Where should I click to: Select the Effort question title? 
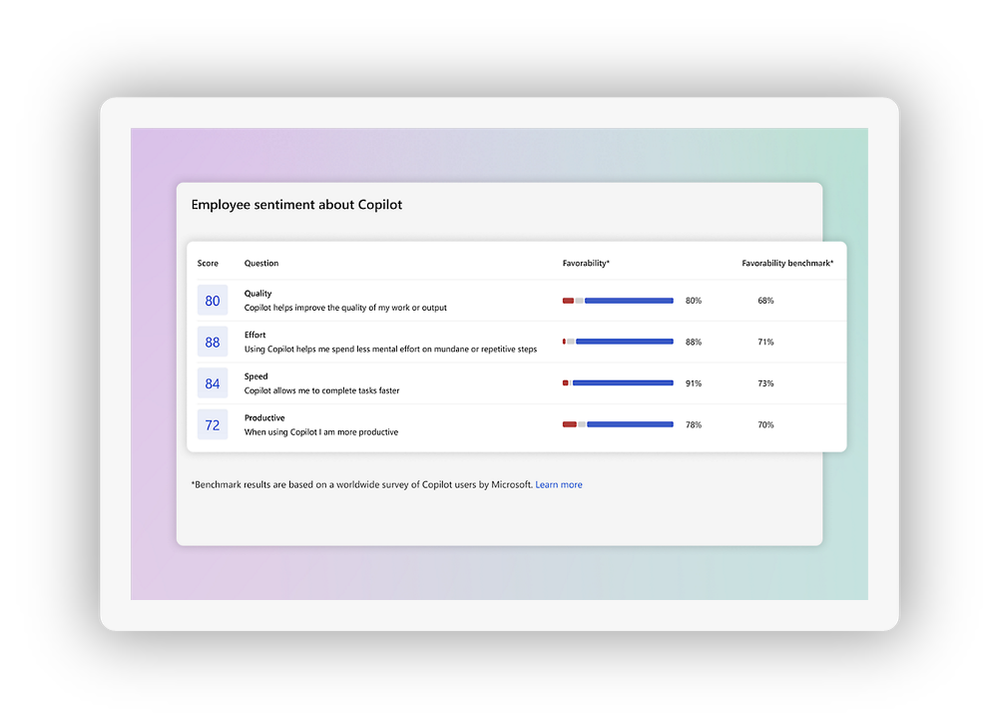point(255,335)
